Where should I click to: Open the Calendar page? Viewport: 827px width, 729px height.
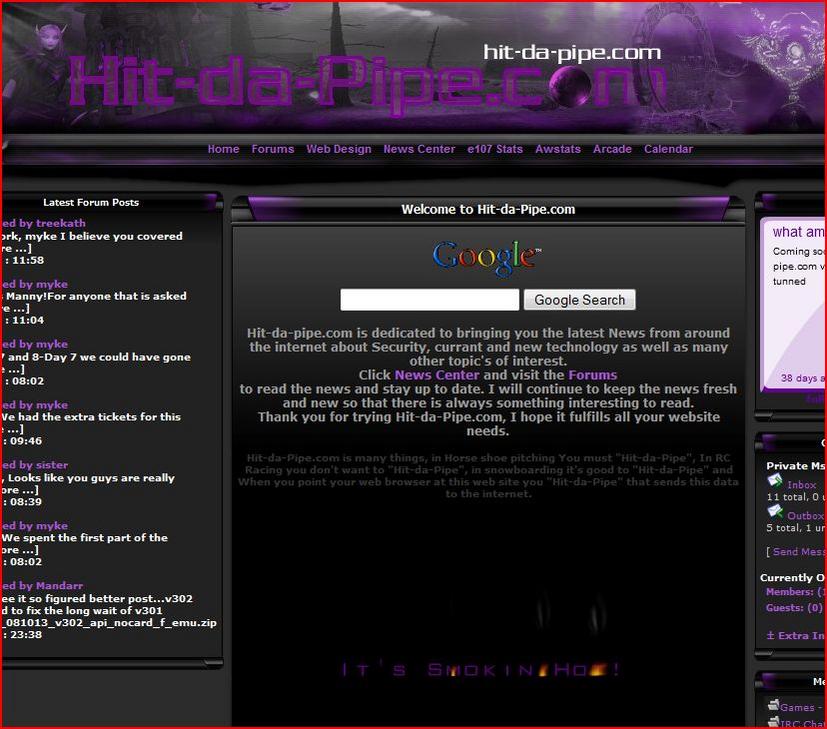coord(668,149)
